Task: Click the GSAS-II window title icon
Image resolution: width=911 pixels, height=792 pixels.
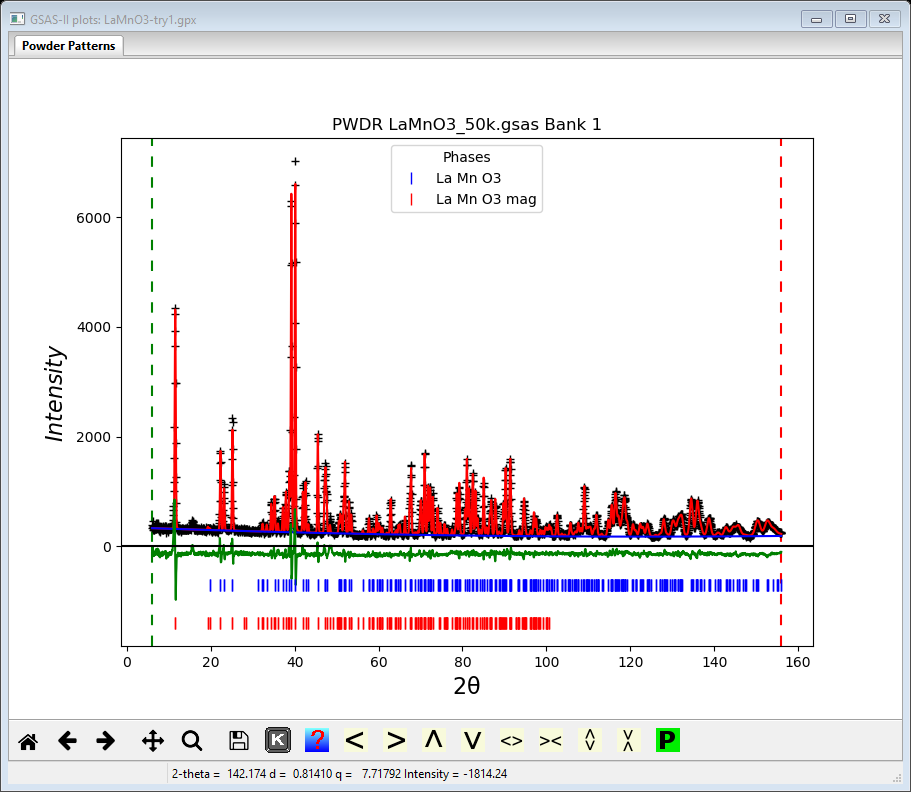Action: pyautogui.click(x=17, y=19)
